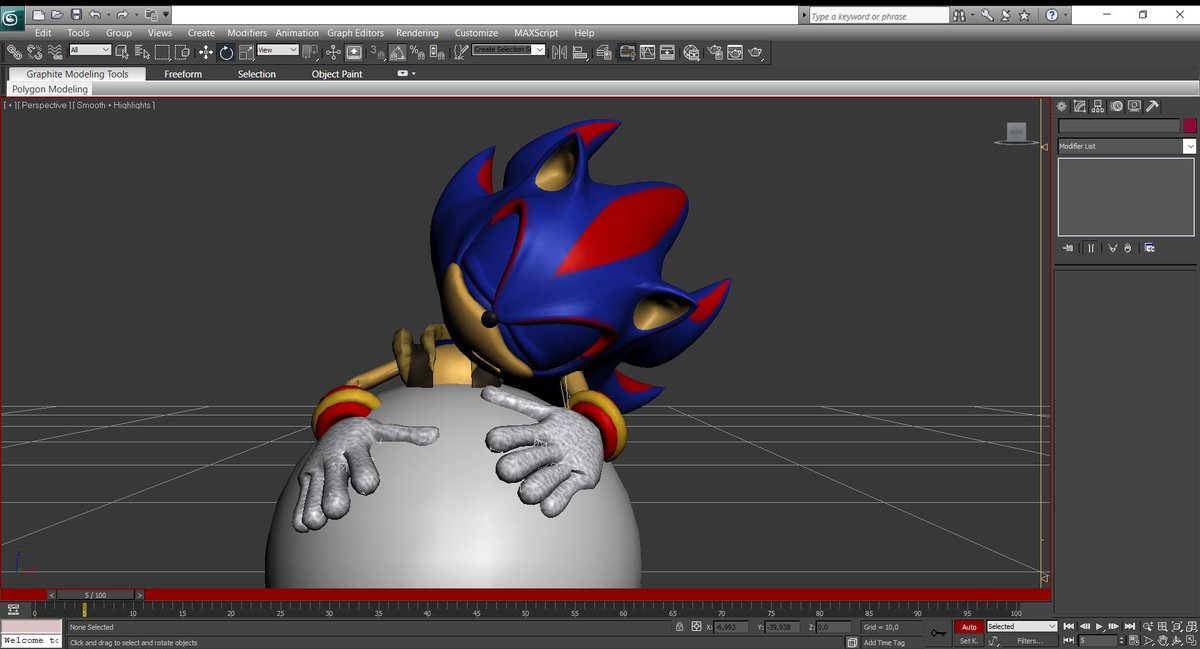Click the search keyword or phrase field
The width and height of the screenshot is (1200, 649).
(877, 16)
